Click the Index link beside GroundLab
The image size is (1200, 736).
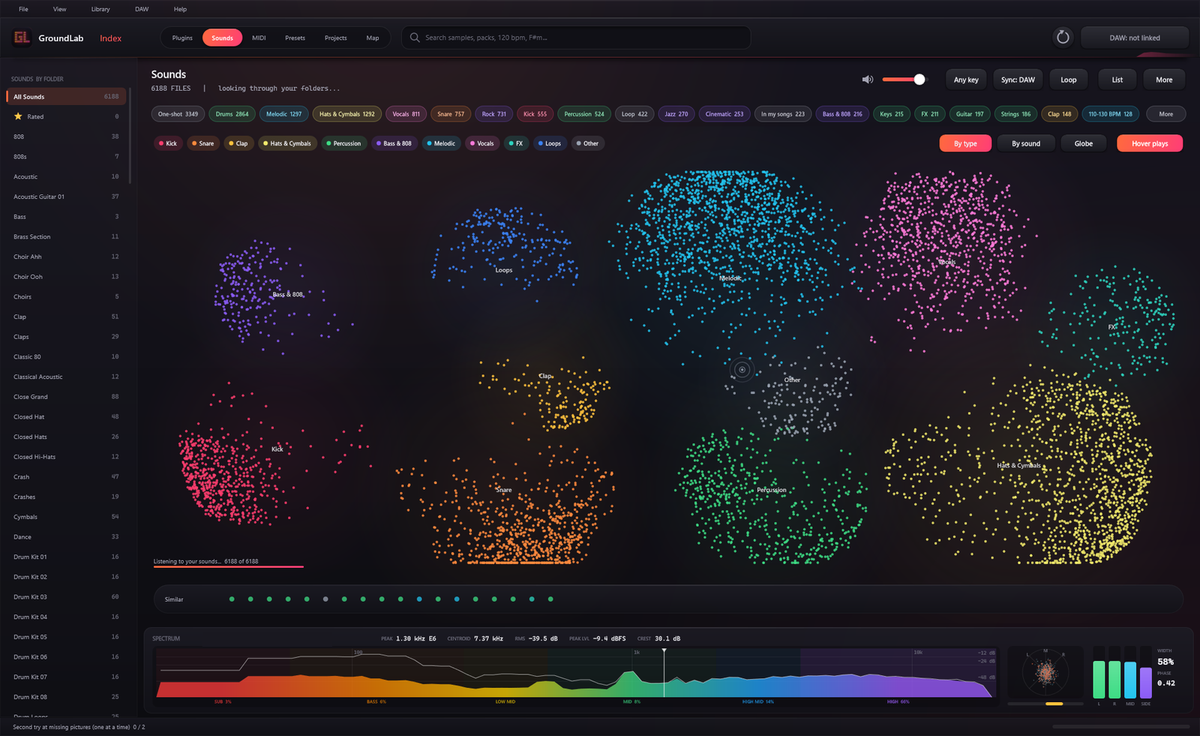tap(111, 38)
